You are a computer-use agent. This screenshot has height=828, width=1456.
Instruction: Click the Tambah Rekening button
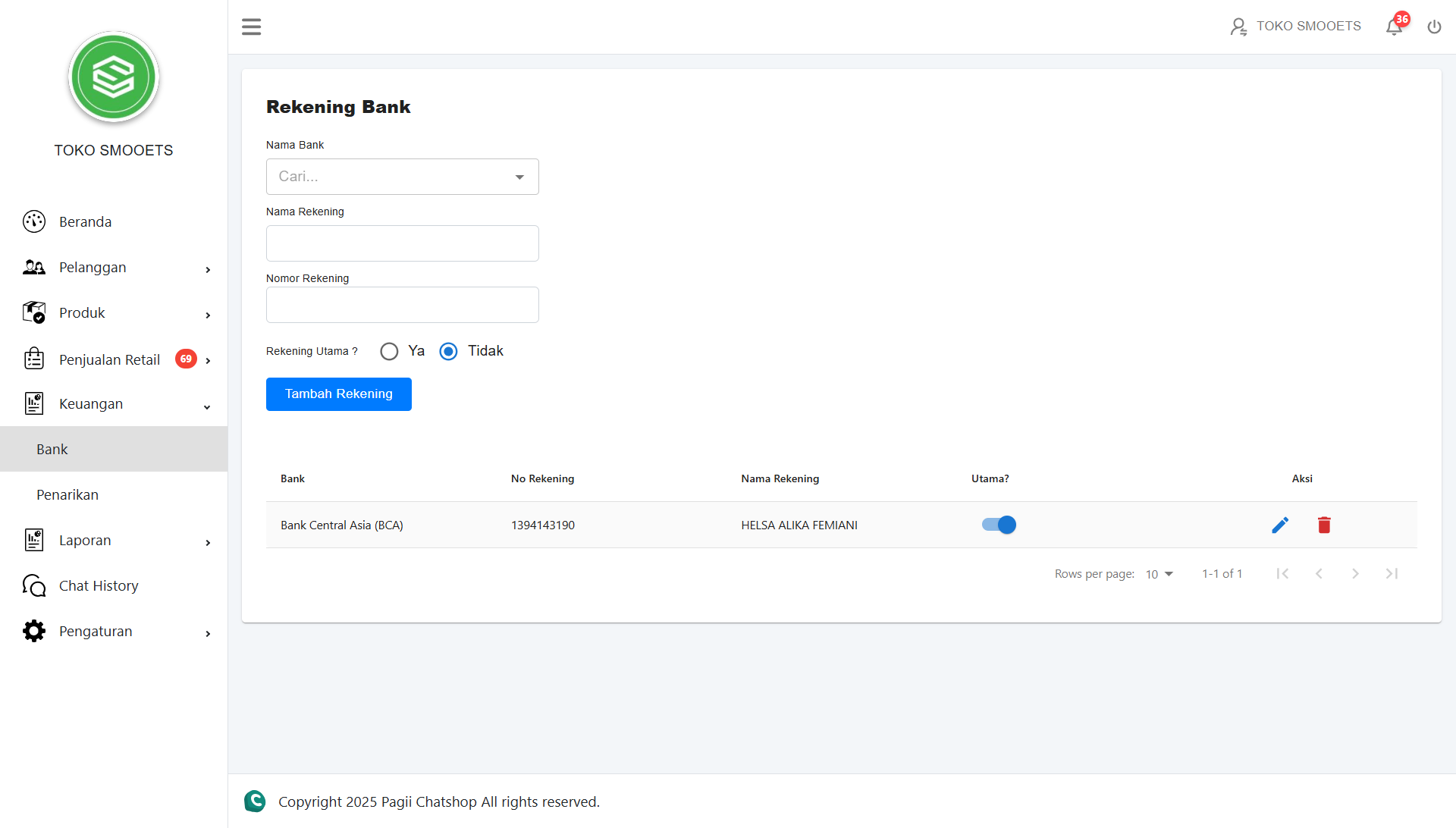[x=338, y=394]
